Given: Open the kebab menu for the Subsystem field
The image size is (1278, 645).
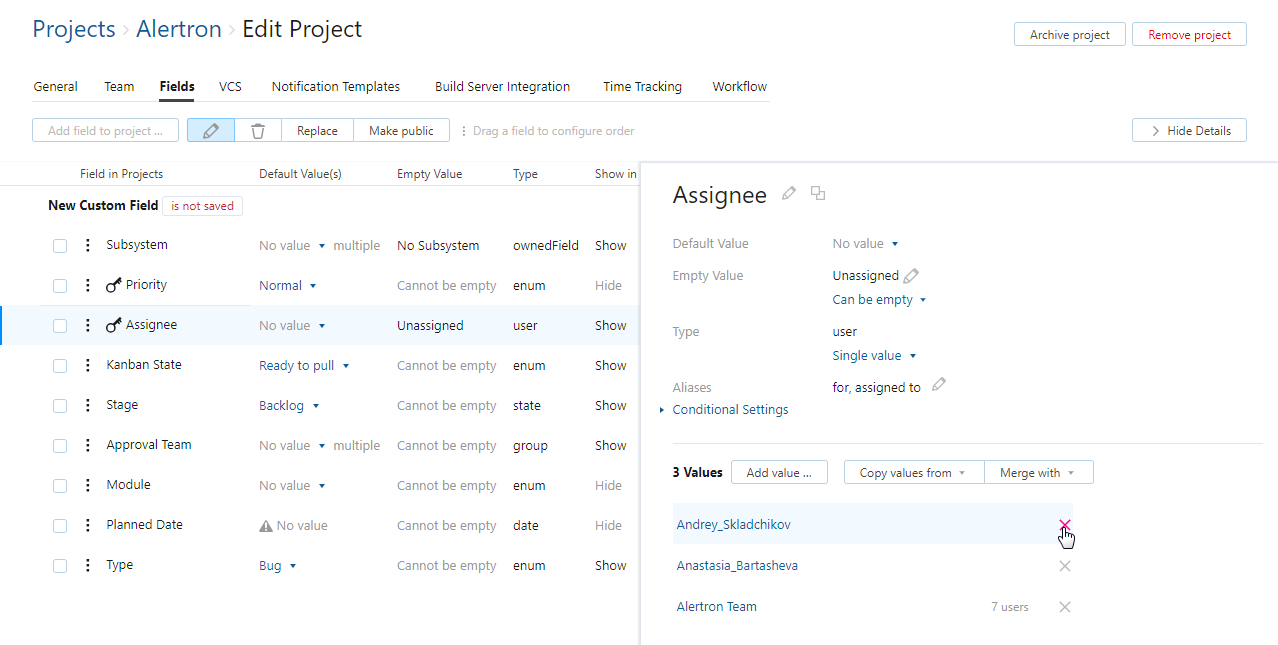Looking at the screenshot, I should coord(87,244).
